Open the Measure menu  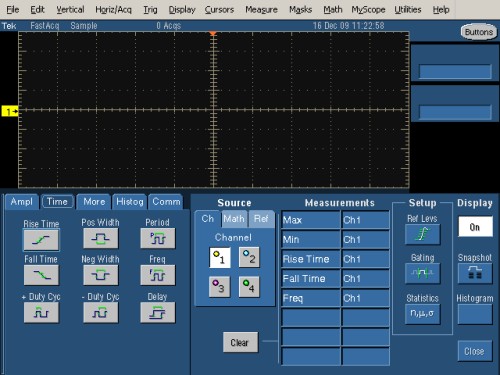coord(261,10)
